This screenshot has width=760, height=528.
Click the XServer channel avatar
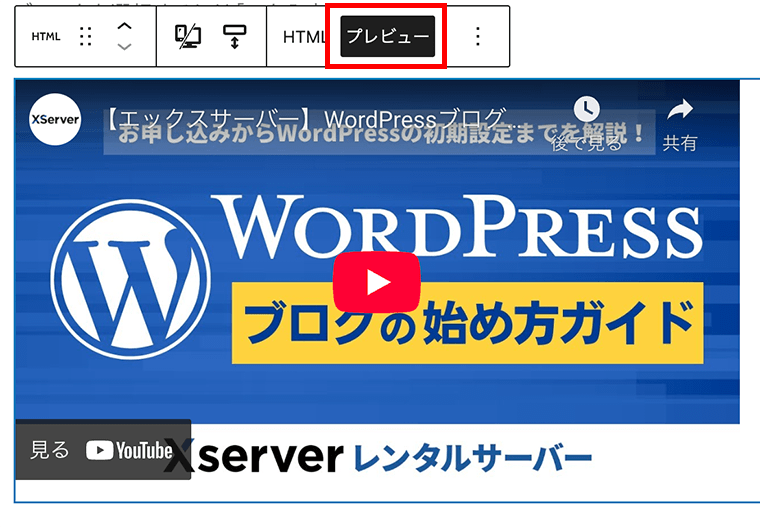pos(55,119)
